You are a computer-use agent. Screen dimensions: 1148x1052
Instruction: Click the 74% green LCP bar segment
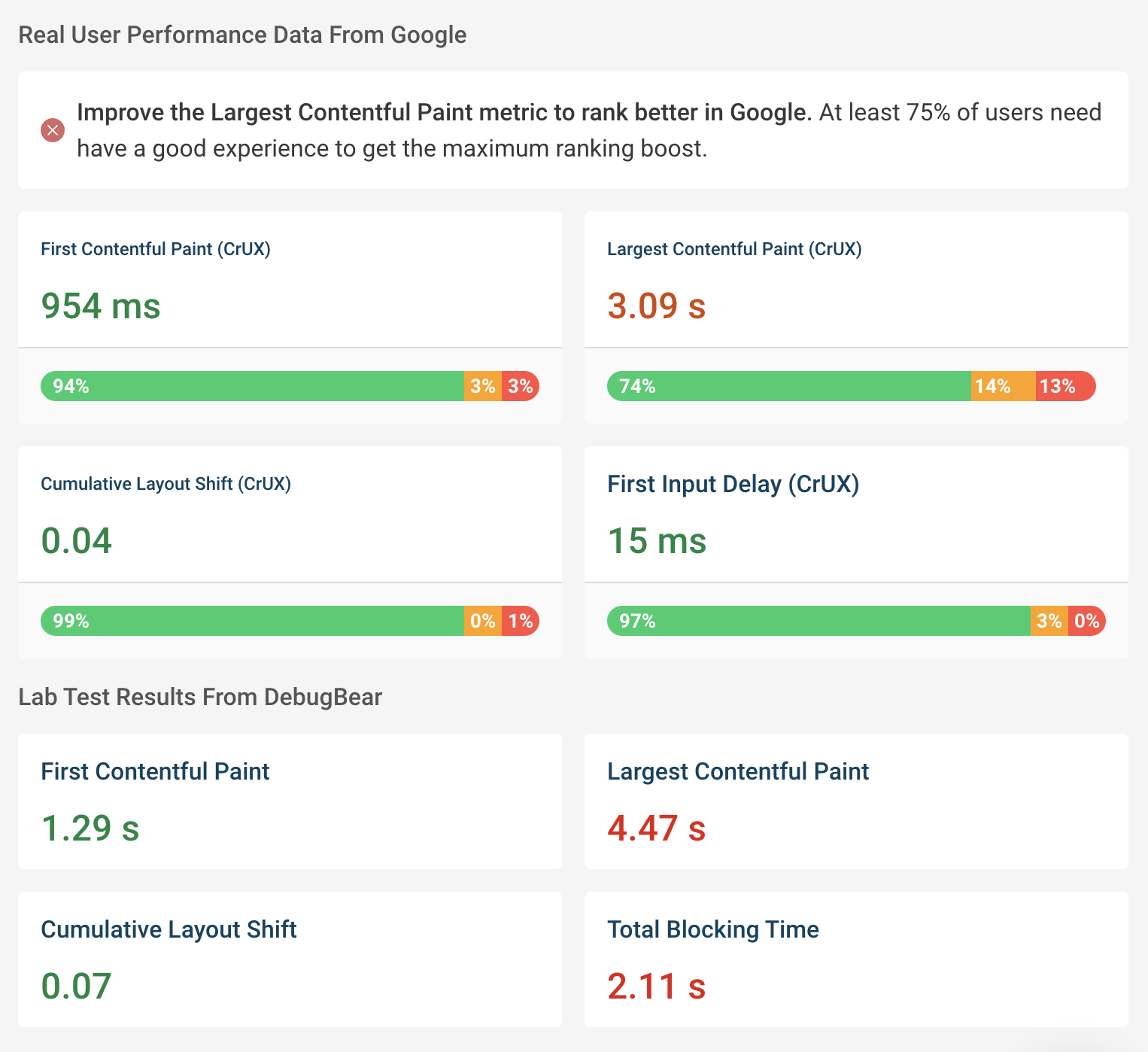tap(788, 386)
